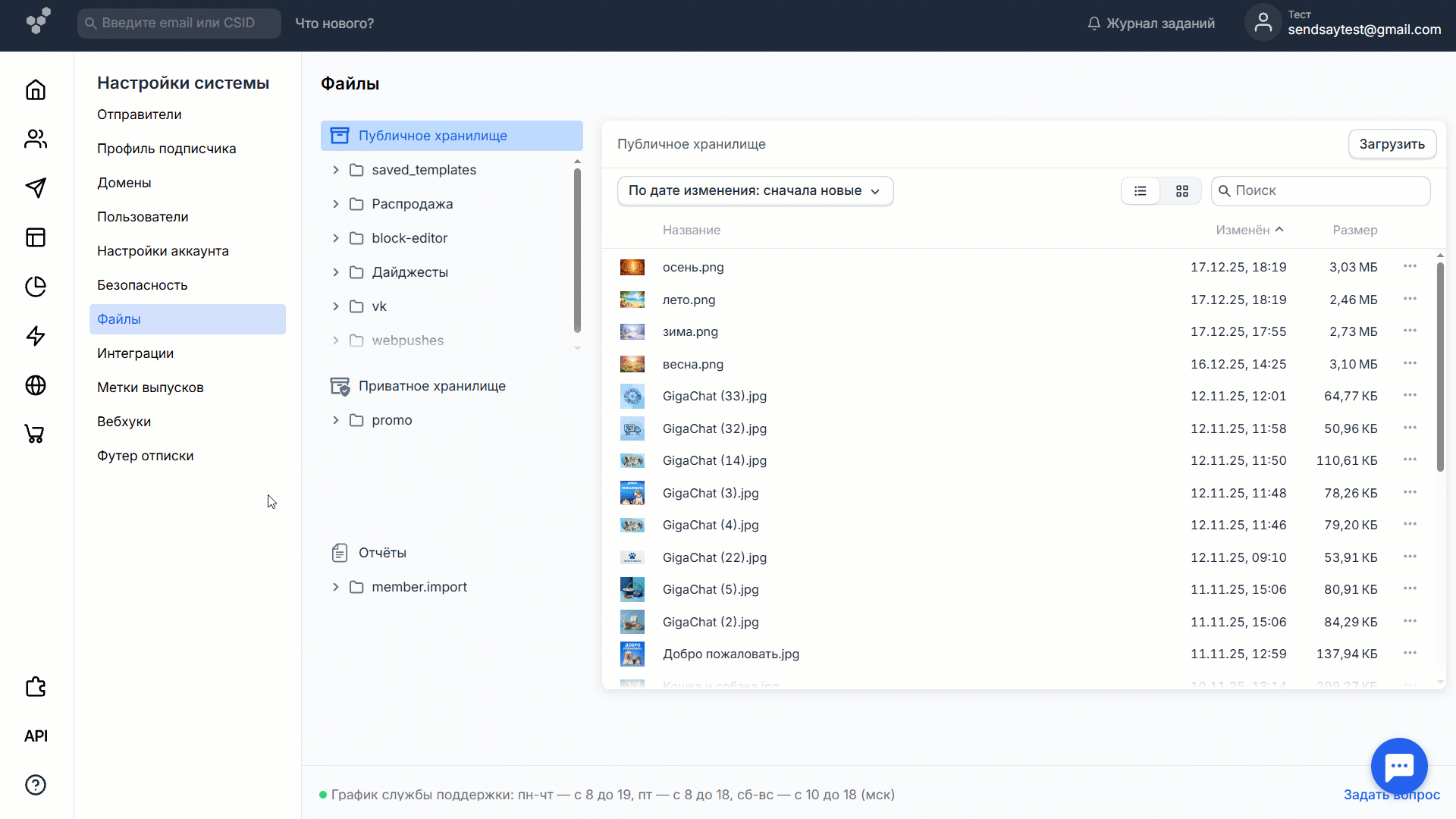Open the sort order dropdown
Viewport: 1456px width, 819px height.
click(755, 191)
